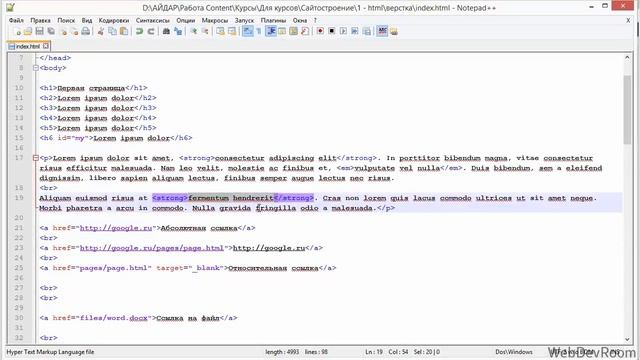Create a new document with toolbar icon
Image resolution: width=640 pixels, height=360 pixels.
[17, 31]
